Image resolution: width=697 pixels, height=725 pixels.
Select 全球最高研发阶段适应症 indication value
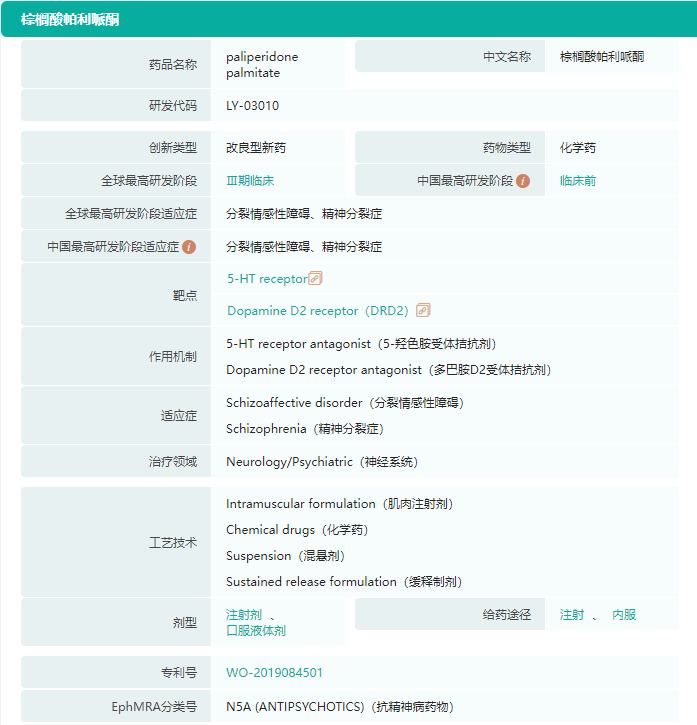click(x=304, y=214)
